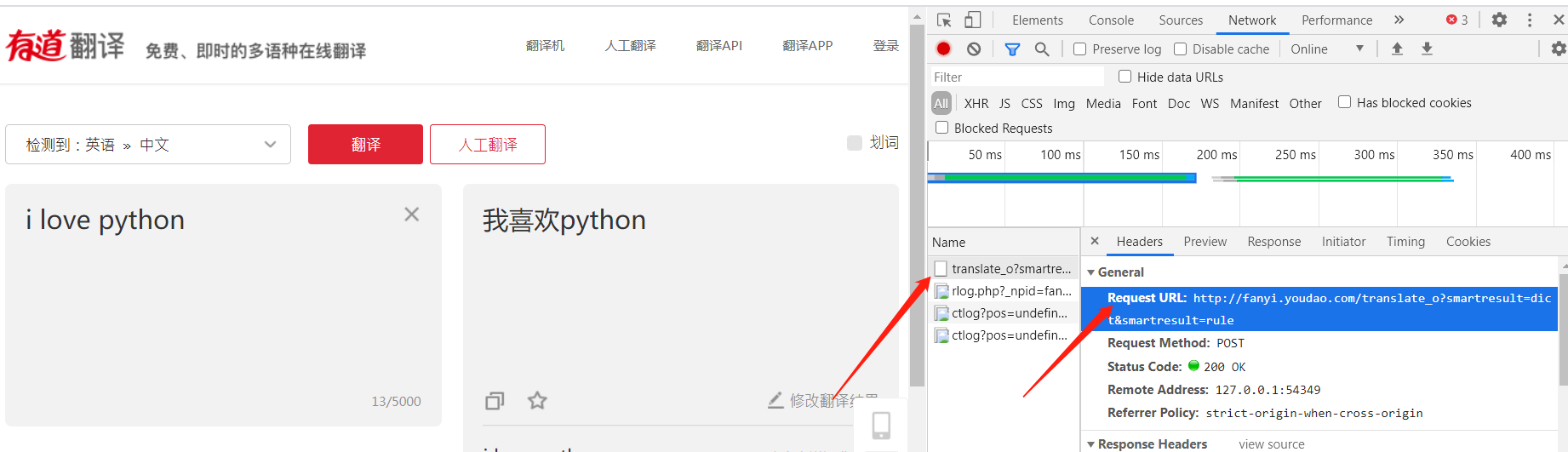Close the request details pane

click(1095, 242)
